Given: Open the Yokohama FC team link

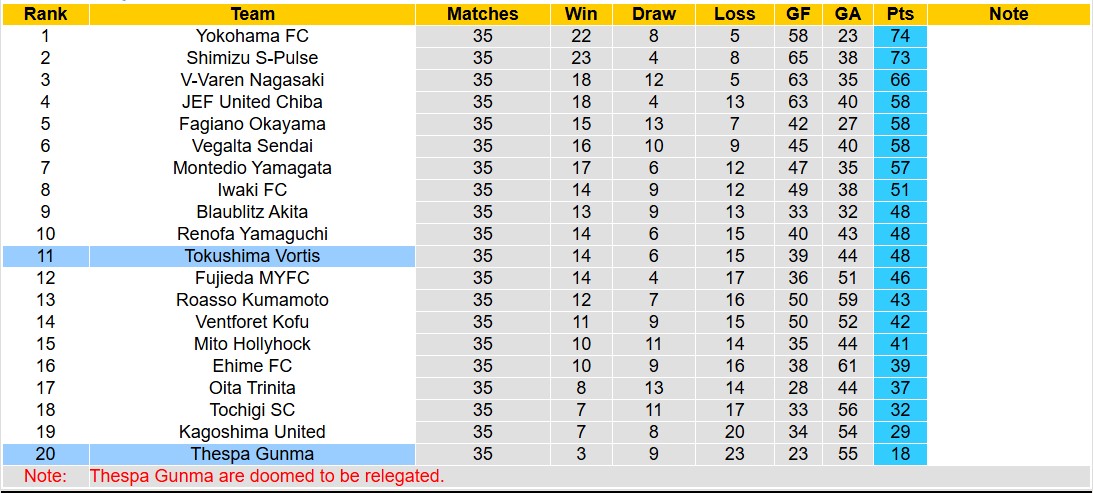Looking at the screenshot, I should [x=252, y=36].
